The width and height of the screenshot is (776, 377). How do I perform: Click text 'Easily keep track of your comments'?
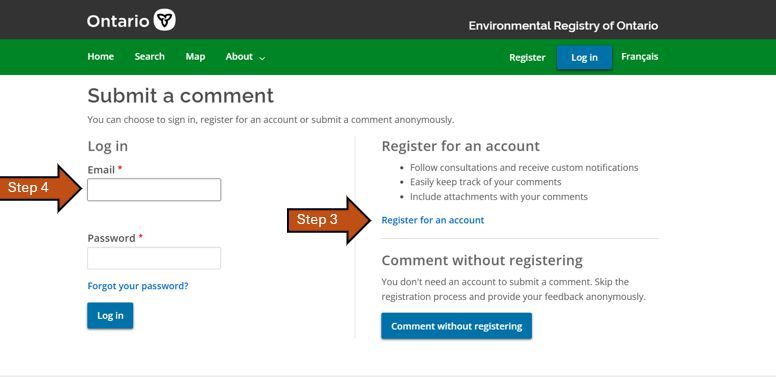(485, 182)
